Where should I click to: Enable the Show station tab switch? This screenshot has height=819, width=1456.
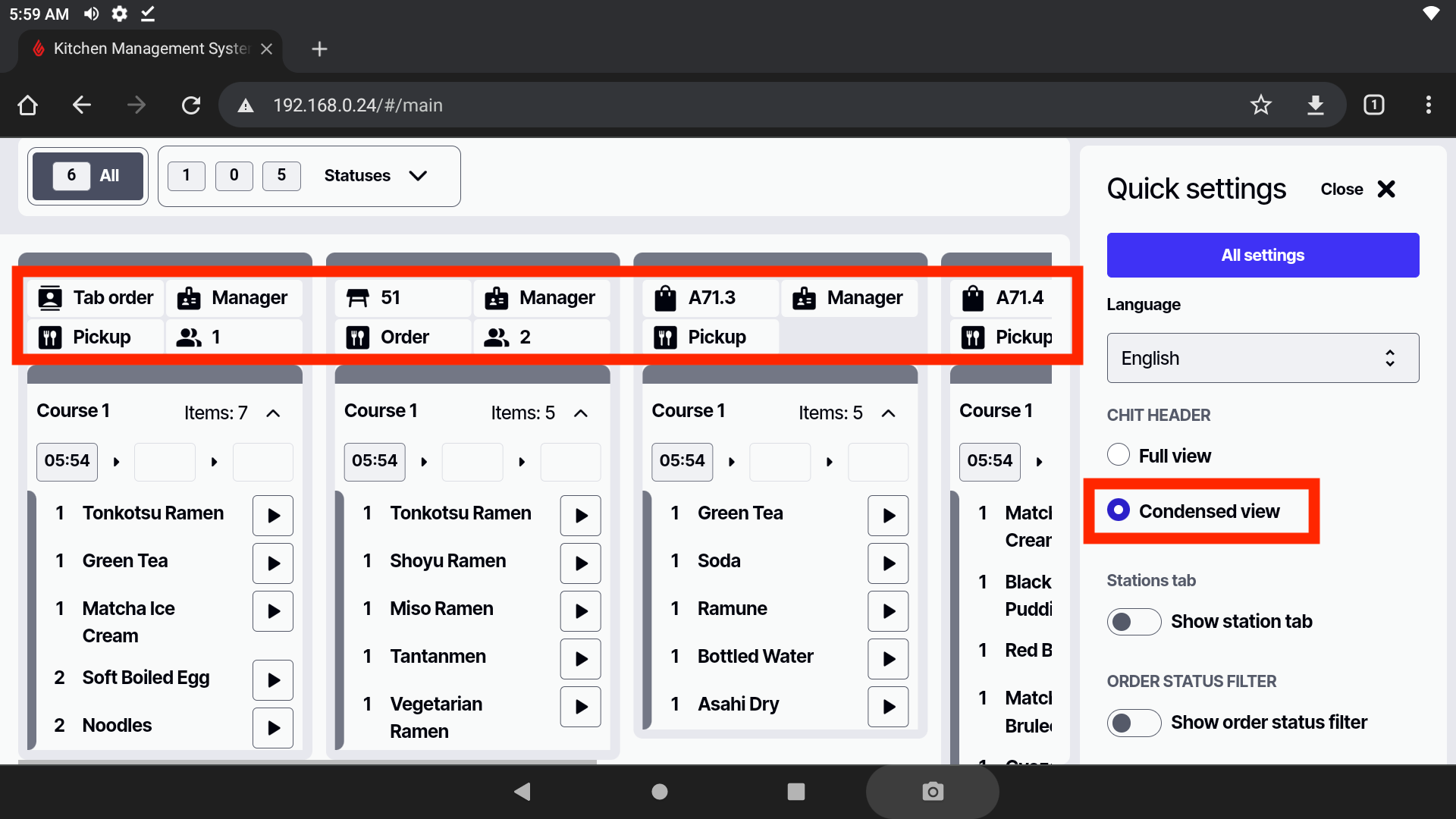click(1134, 622)
